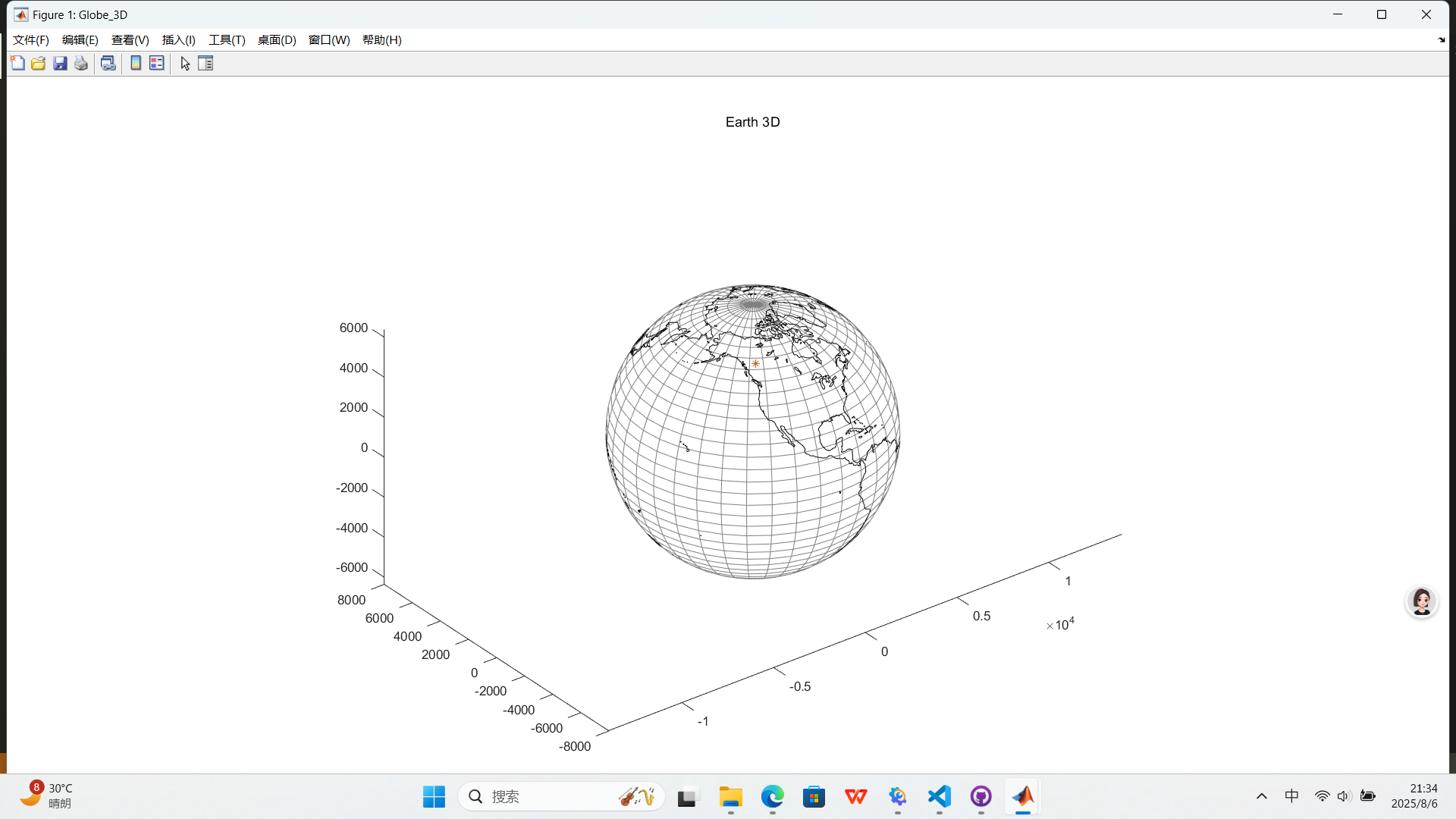
Task: Click the taskbar 搜索 search box
Action: [x=561, y=796]
